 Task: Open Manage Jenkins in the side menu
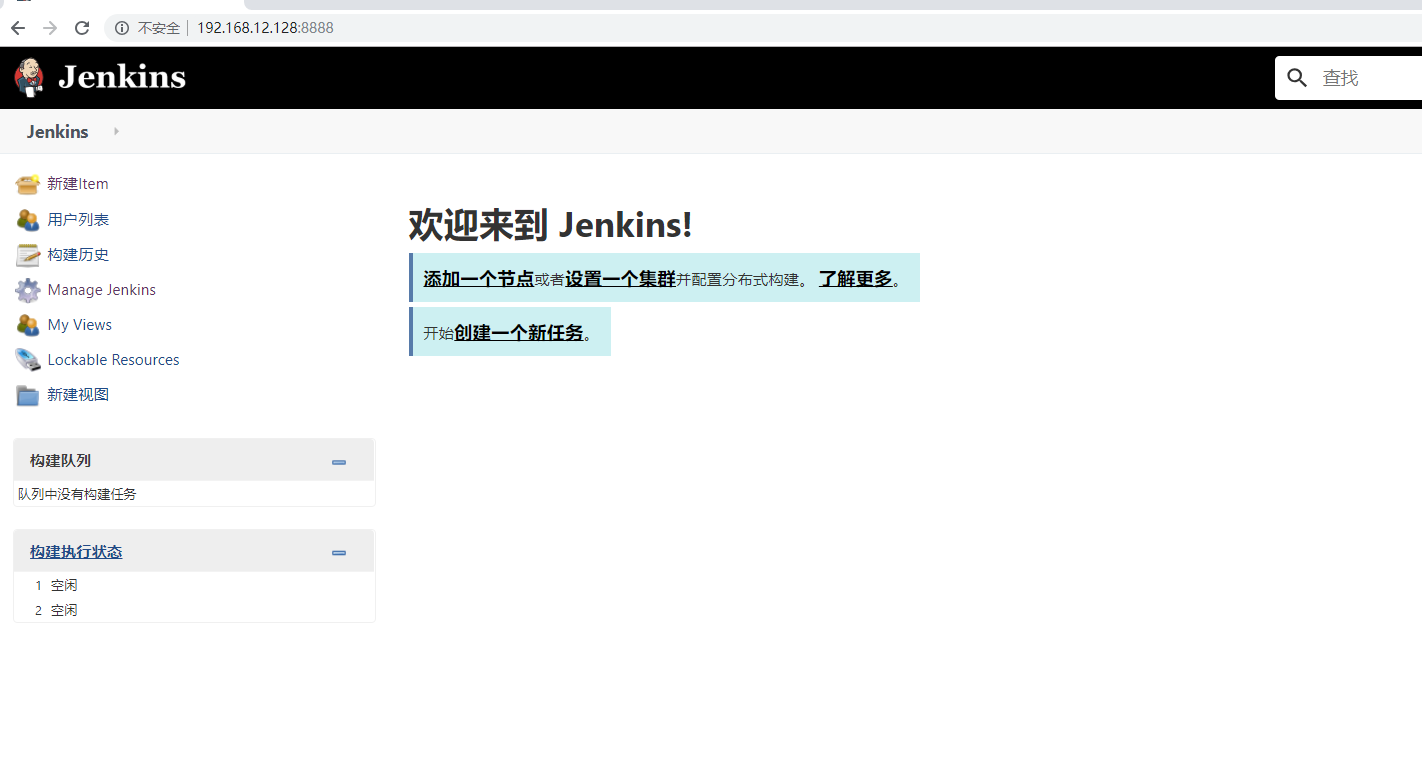click(x=102, y=290)
